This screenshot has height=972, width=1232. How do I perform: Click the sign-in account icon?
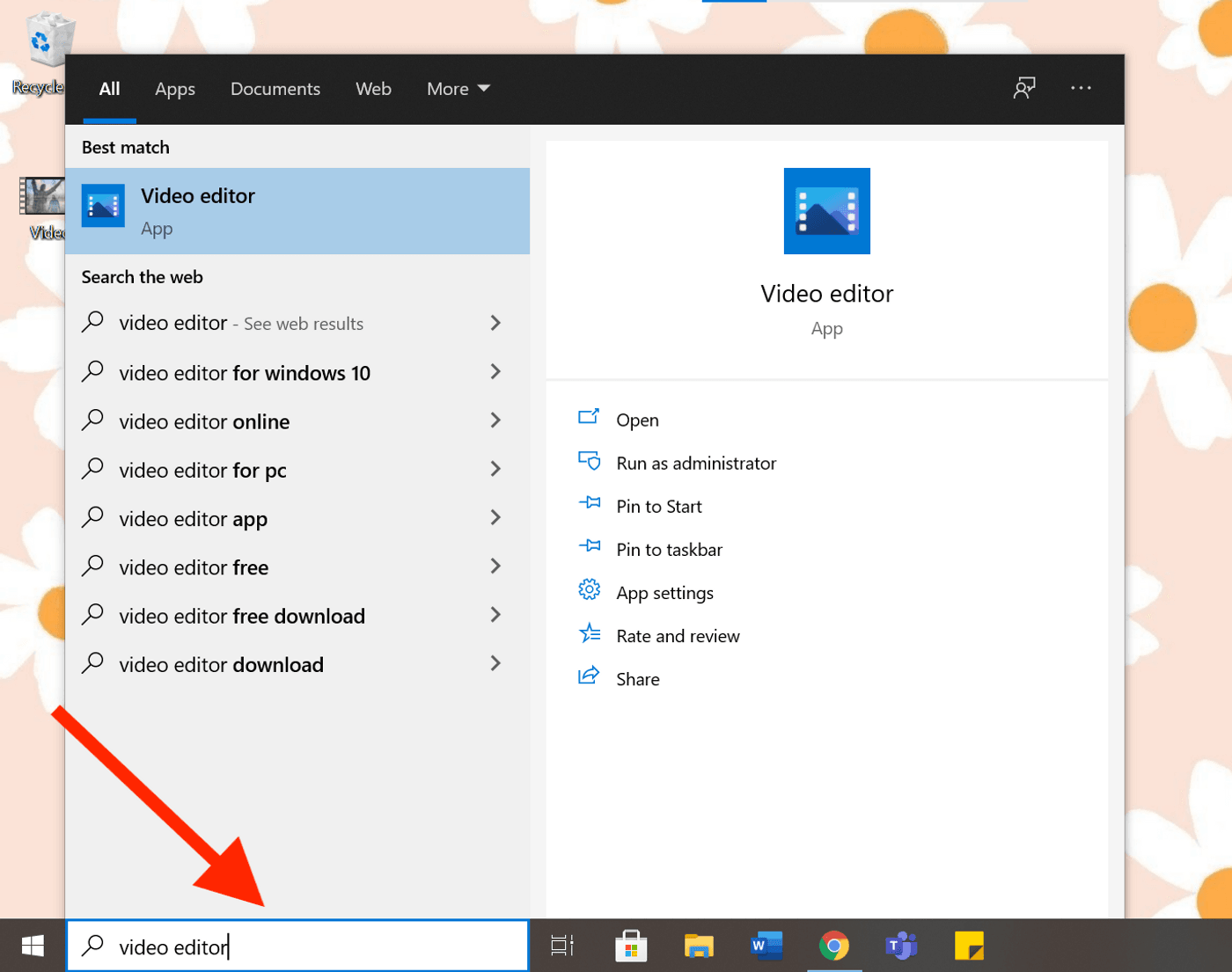click(1025, 88)
